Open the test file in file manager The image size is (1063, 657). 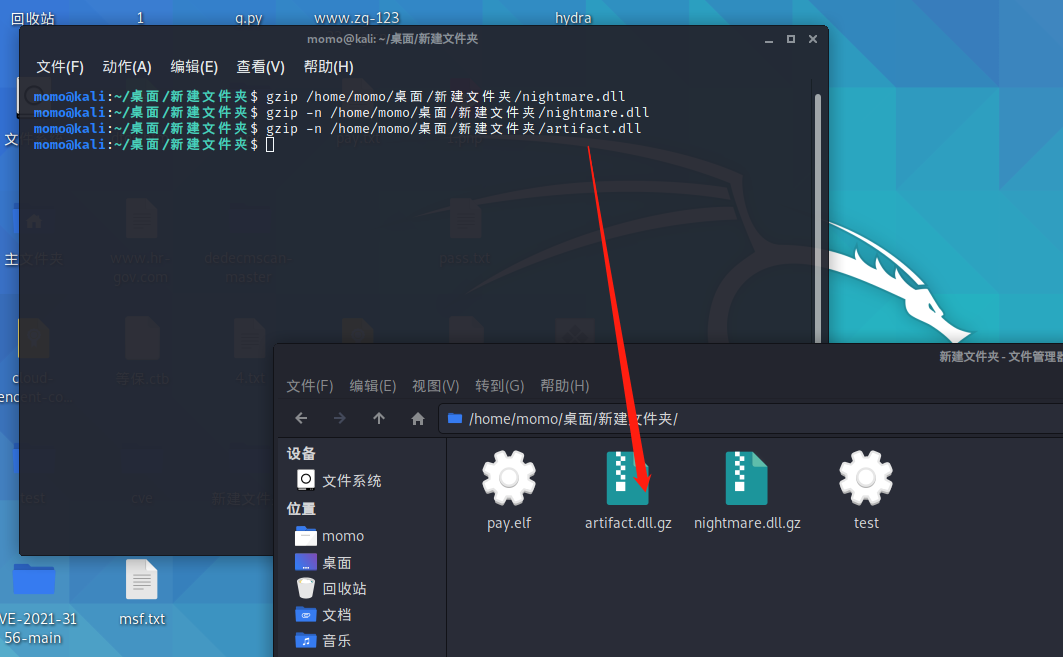pos(865,478)
